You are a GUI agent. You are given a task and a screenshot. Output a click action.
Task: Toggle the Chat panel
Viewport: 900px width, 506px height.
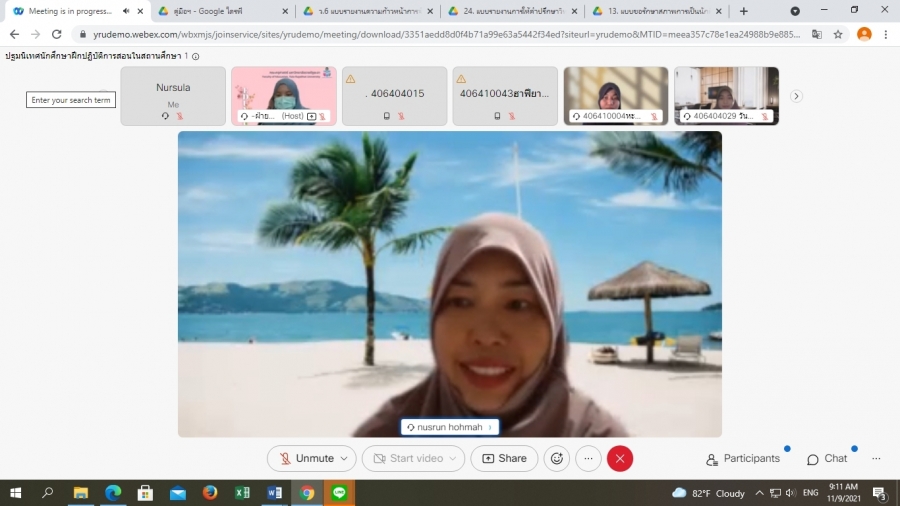point(827,458)
